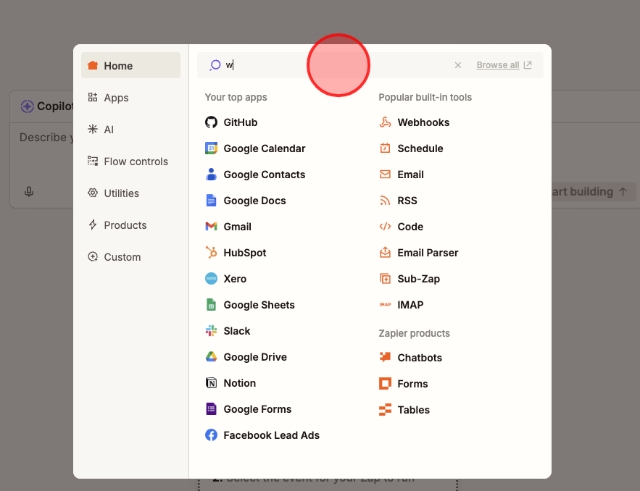Select Slack app label
640x491 pixels.
tap(237, 331)
